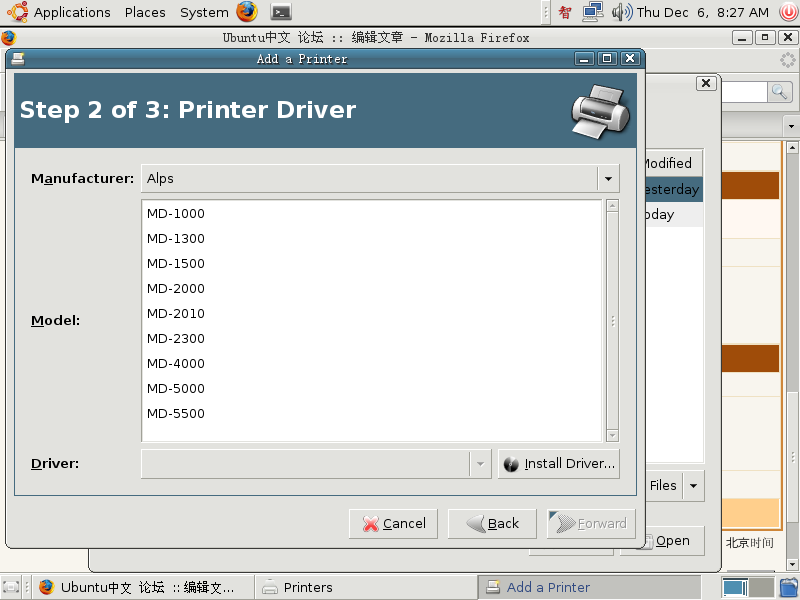
Task: Click the volume speaker icon
Action: point(622,12)
